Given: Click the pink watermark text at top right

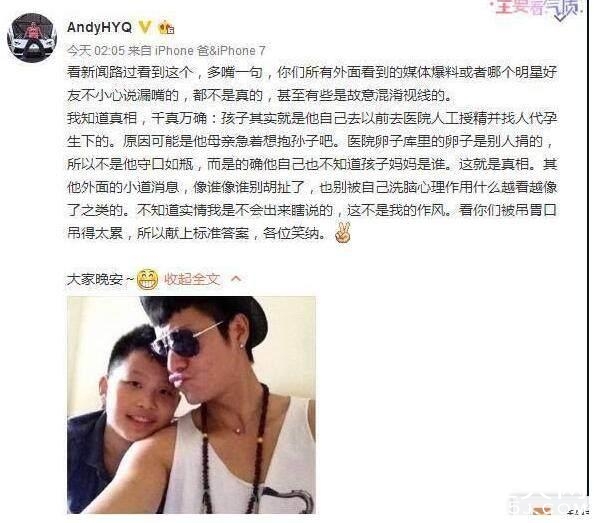Looking at the screenshot, I should 539,8.
